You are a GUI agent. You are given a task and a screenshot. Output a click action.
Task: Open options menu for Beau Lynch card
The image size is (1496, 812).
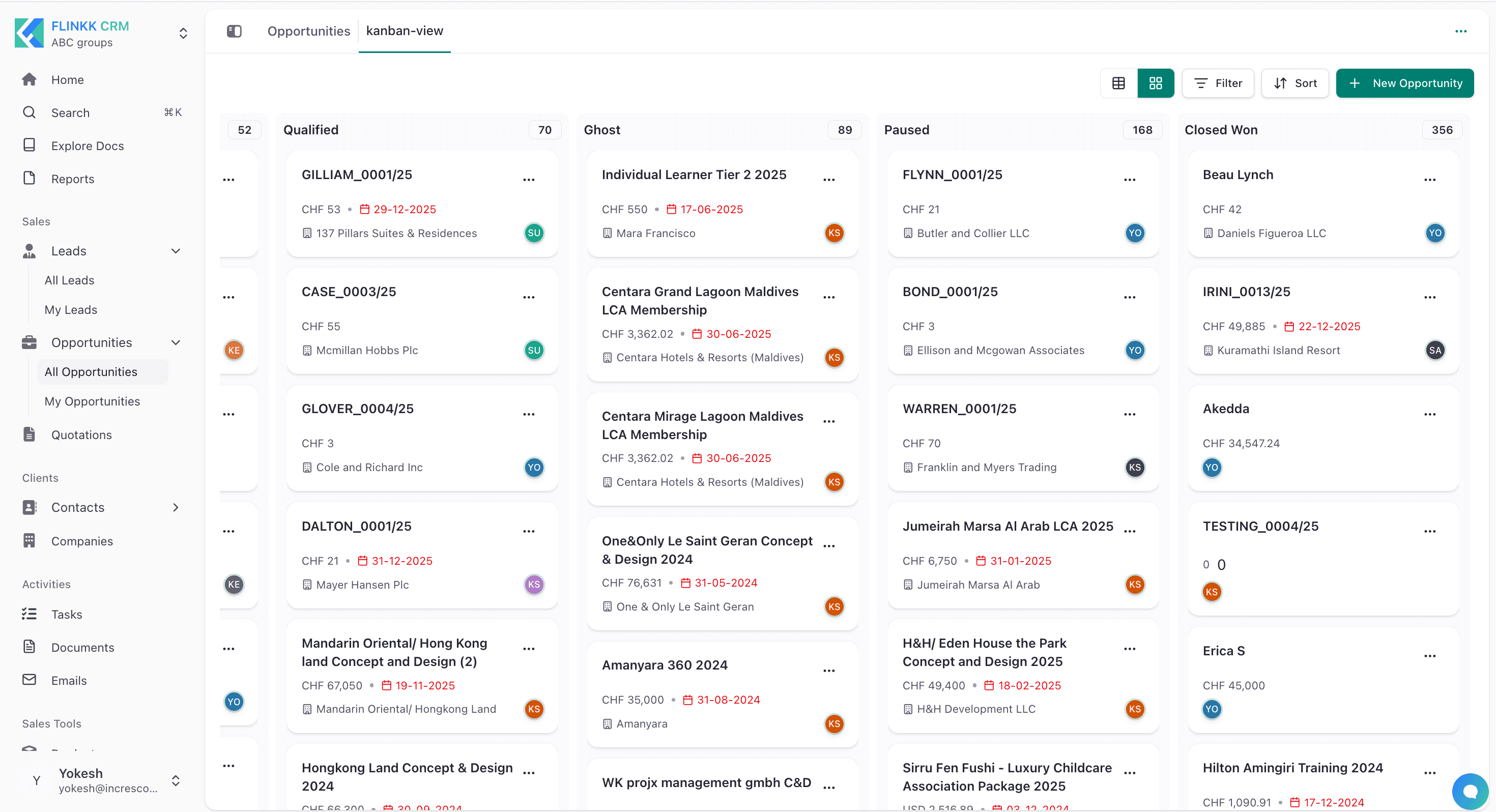pyautogui.click(x=1430, y=180)
